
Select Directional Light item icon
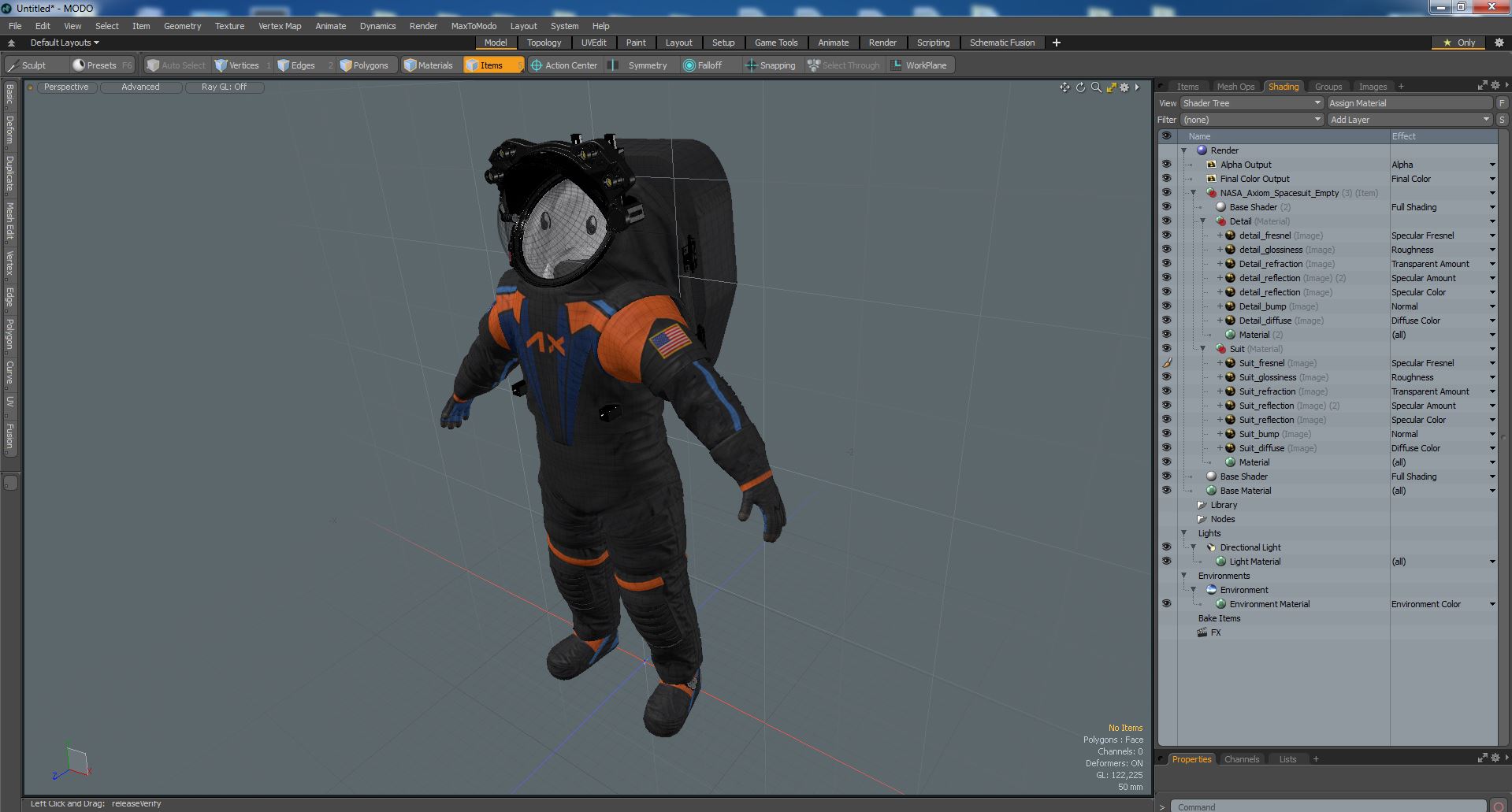[x=1211, y=547]
